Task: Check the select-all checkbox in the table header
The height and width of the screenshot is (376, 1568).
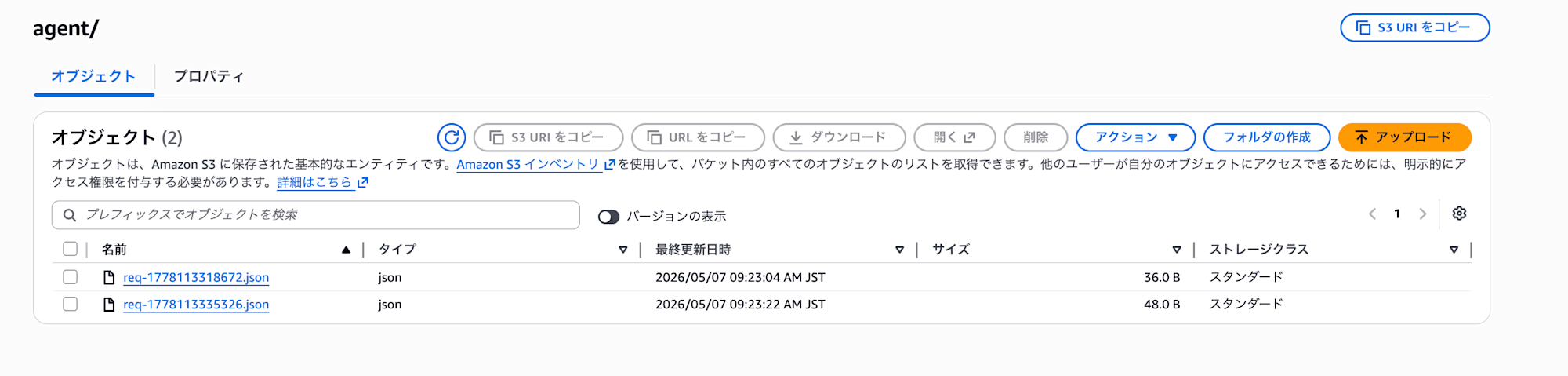Action: tap(71, 249)
